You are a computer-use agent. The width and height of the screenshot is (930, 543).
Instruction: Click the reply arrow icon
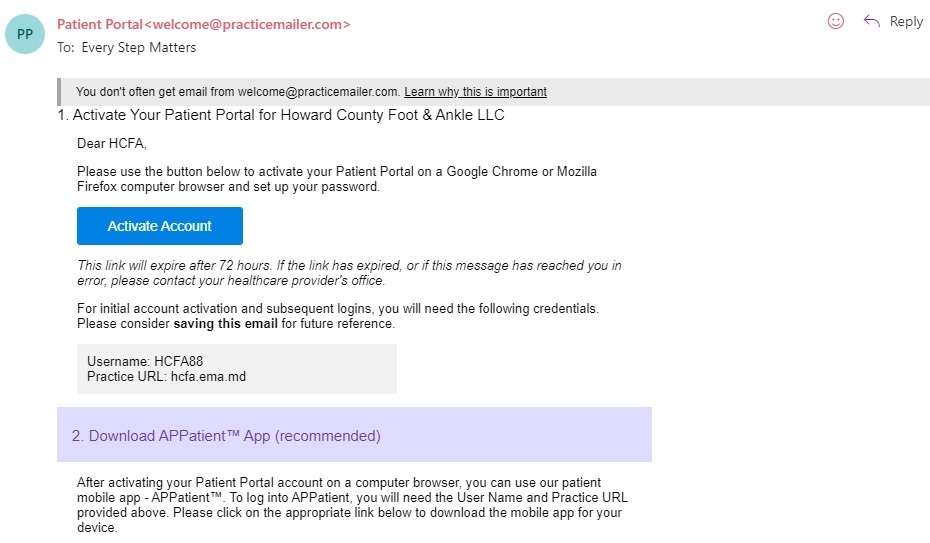(x=871, y=21)
